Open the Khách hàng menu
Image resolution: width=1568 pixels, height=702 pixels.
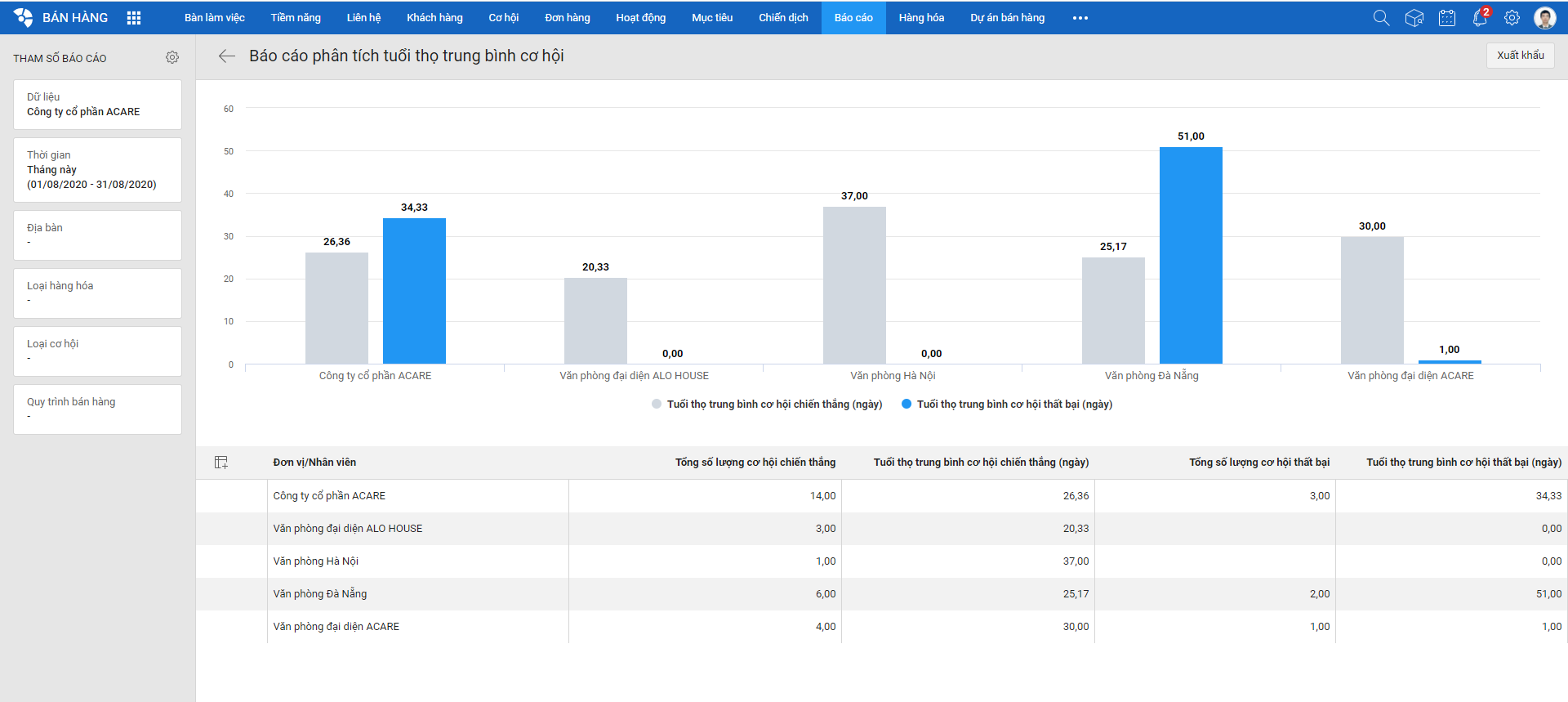tap(434, 18)
